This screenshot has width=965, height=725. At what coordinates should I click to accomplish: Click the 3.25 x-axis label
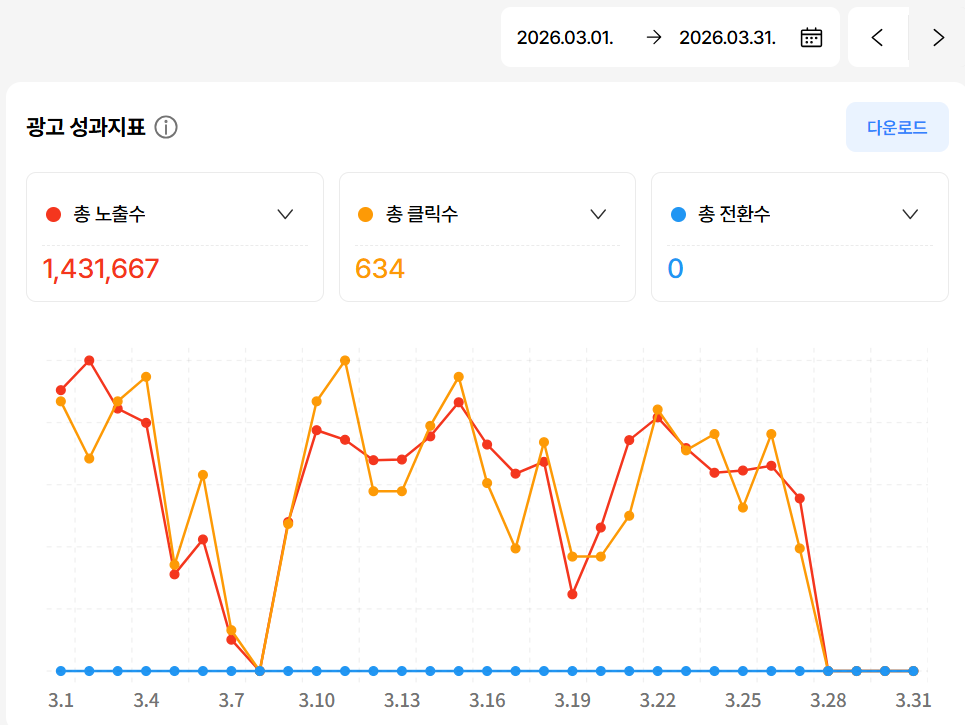[x=743, y=700]
